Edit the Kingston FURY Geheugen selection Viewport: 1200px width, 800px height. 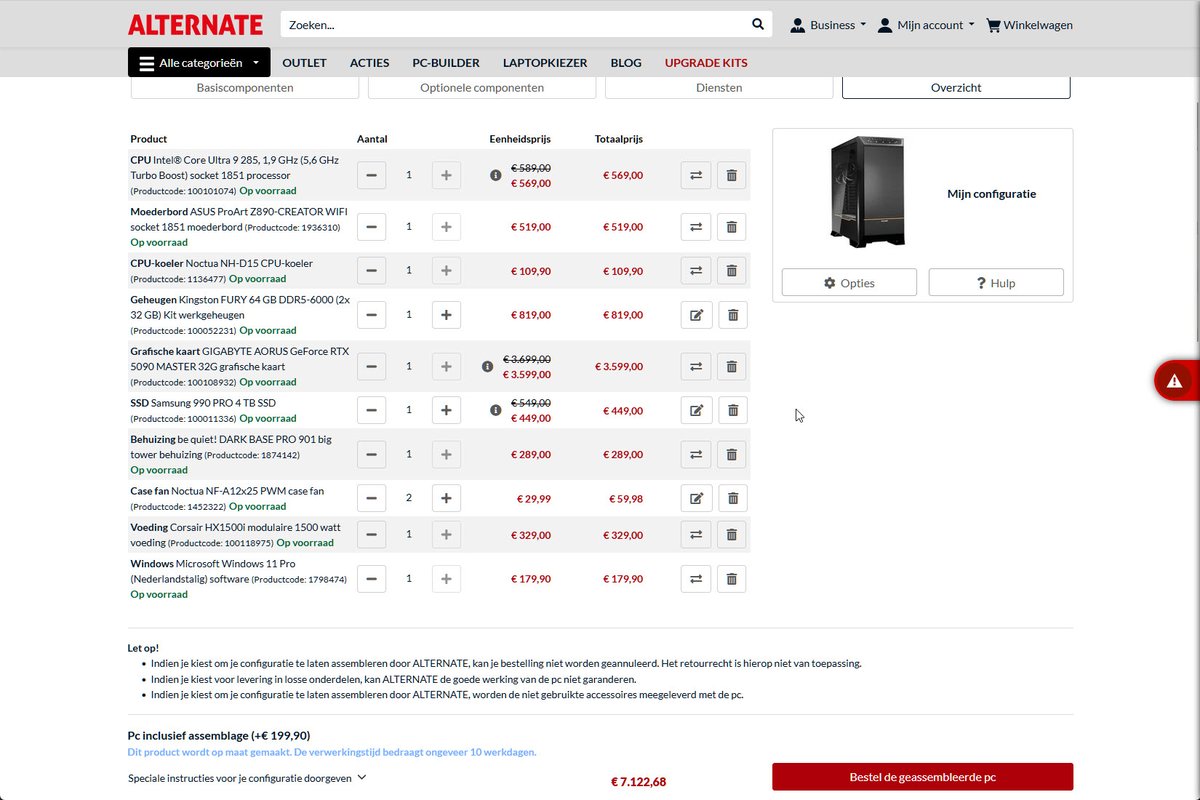point(696,315)
